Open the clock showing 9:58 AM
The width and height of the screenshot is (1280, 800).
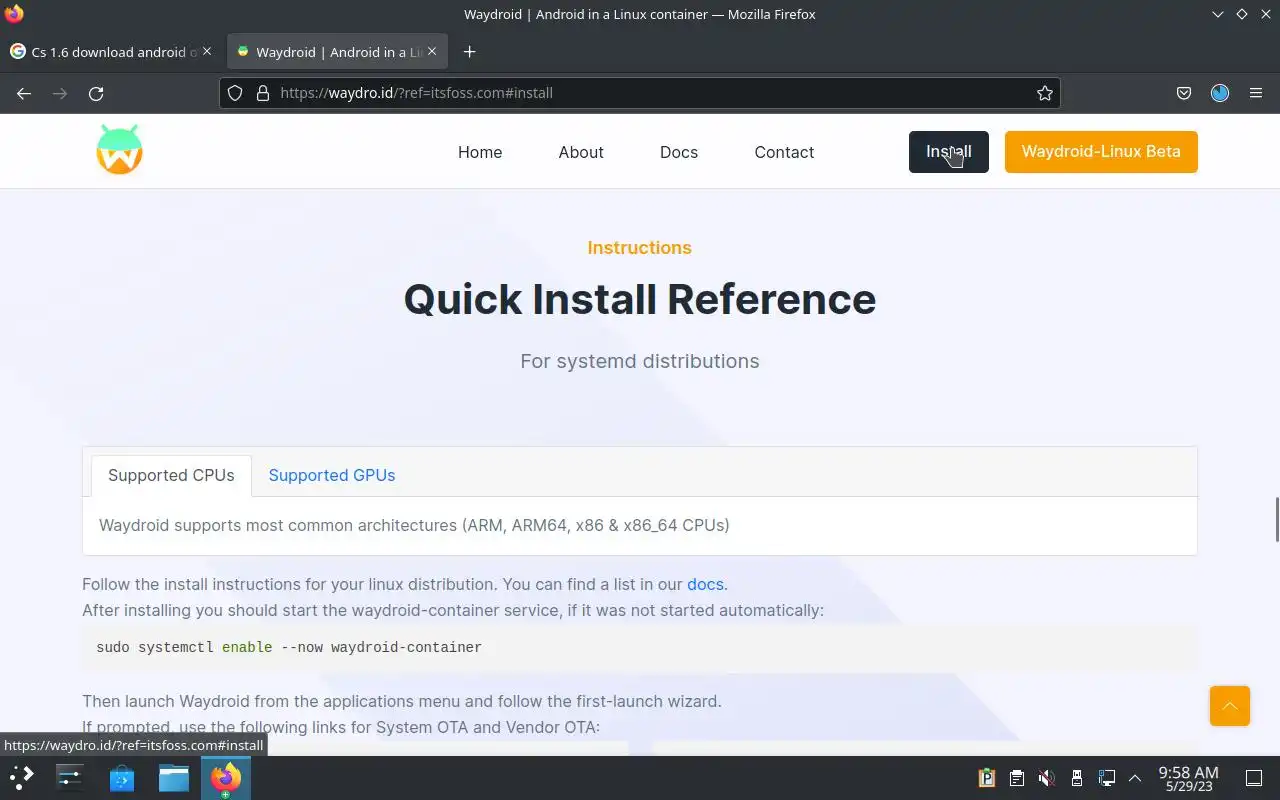click(x=1188, y=778)
